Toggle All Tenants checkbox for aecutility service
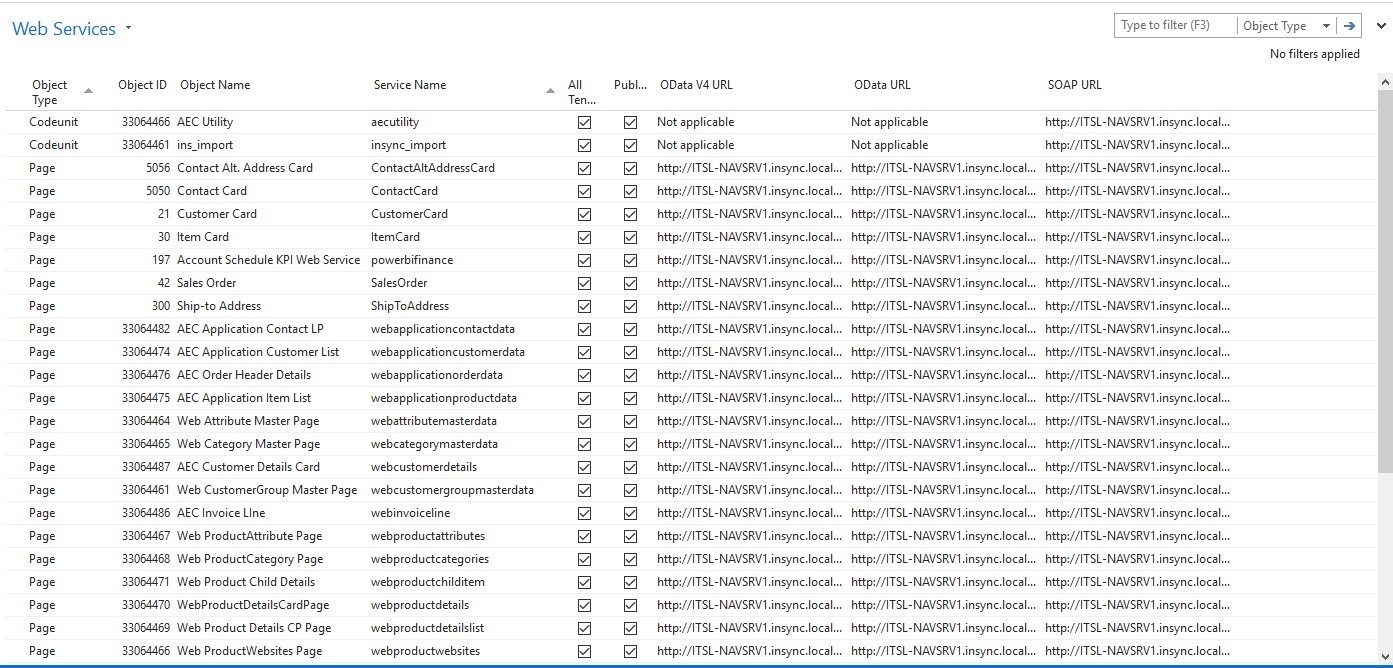1393x668 pixels. click(x=584, y=122)
